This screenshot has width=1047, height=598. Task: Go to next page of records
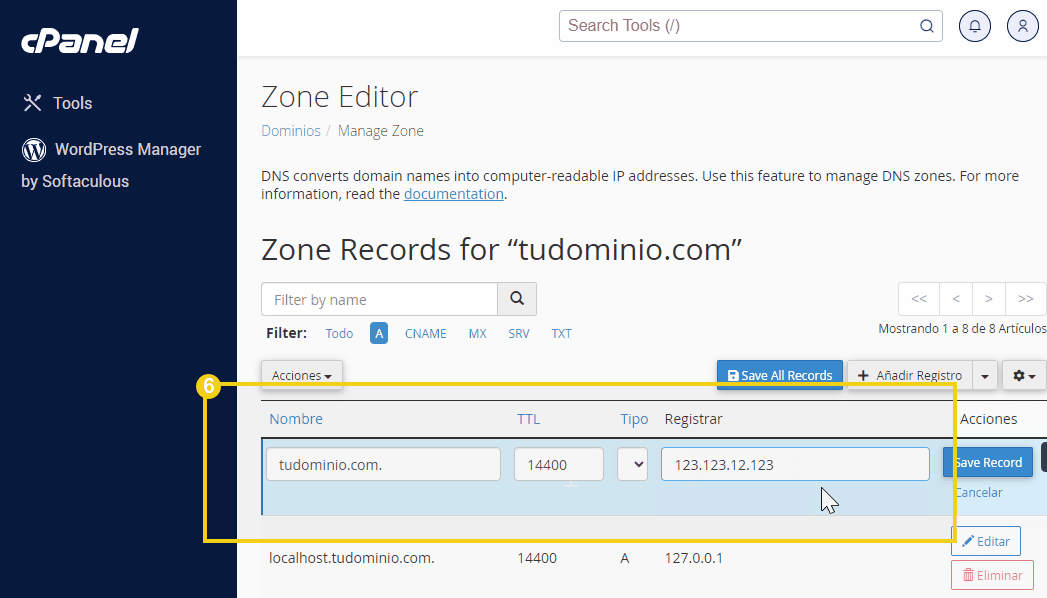click(989, 299)
